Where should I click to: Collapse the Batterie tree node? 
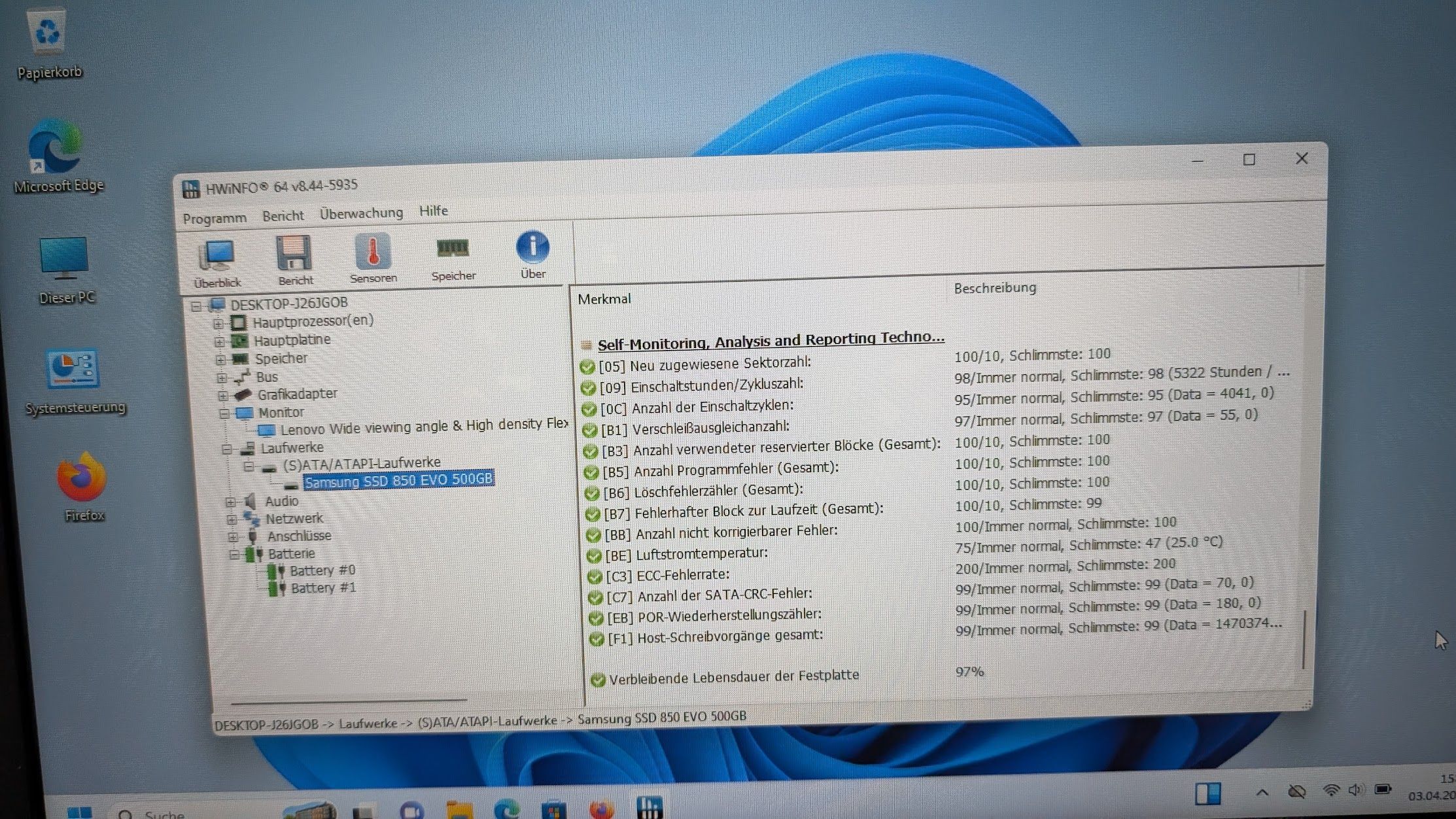click(x=234, y=555)
